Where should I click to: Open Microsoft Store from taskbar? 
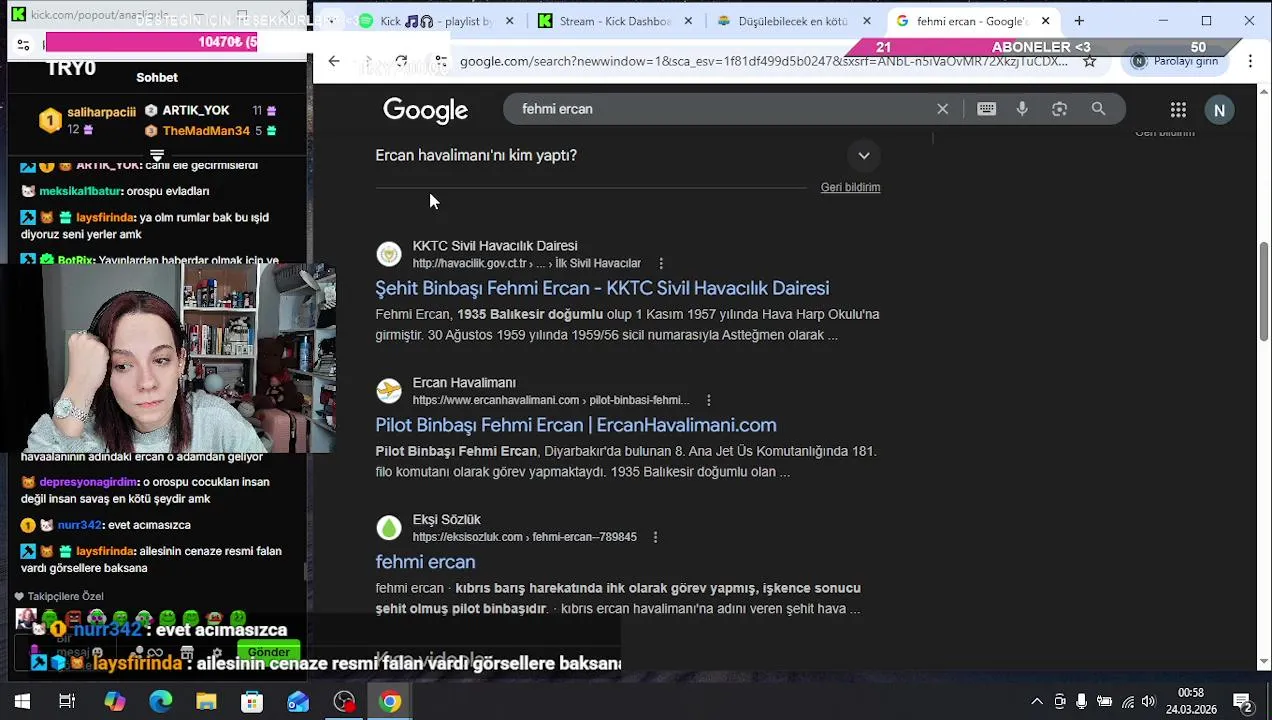252,702
